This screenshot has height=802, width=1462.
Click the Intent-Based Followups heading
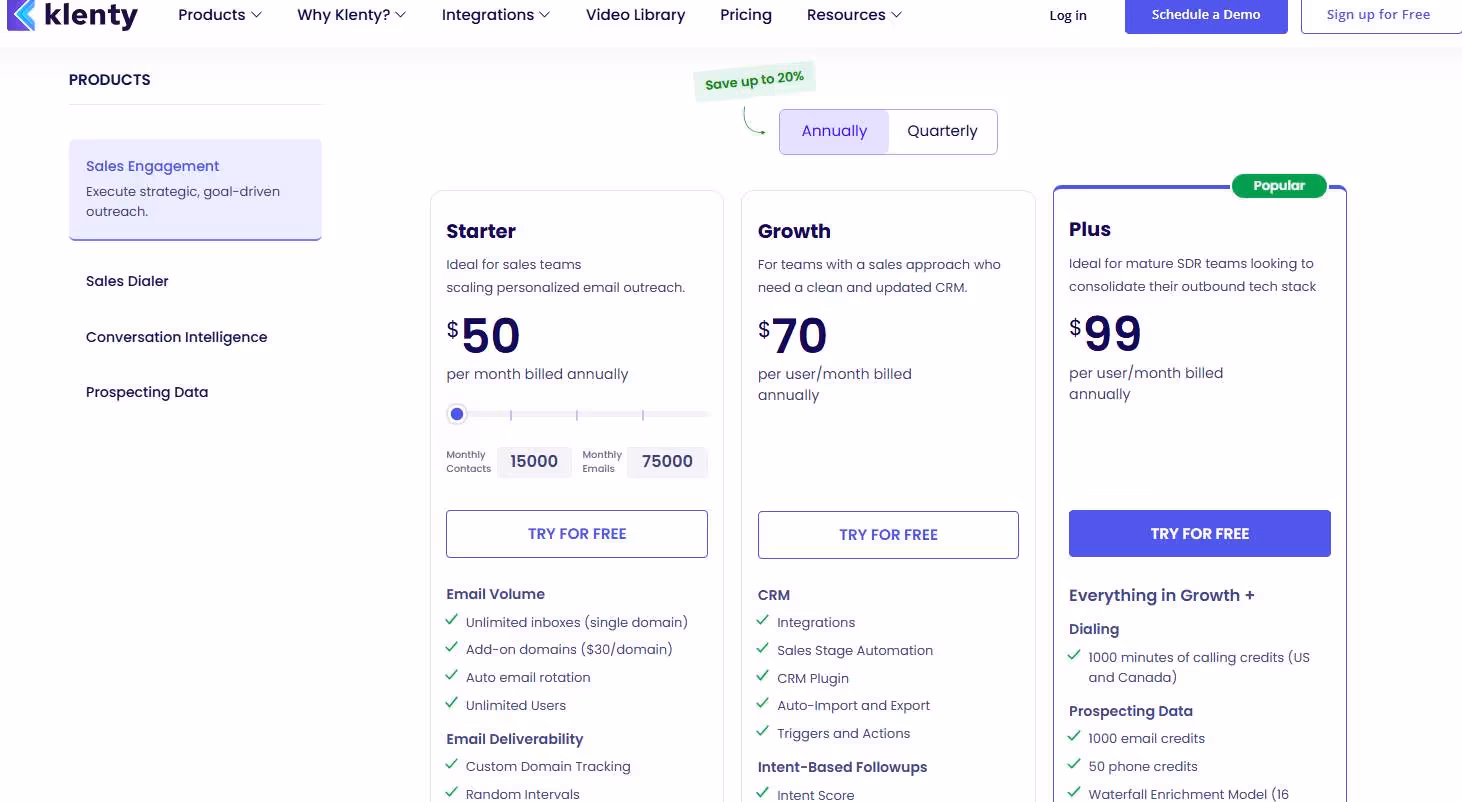(842, 767)
